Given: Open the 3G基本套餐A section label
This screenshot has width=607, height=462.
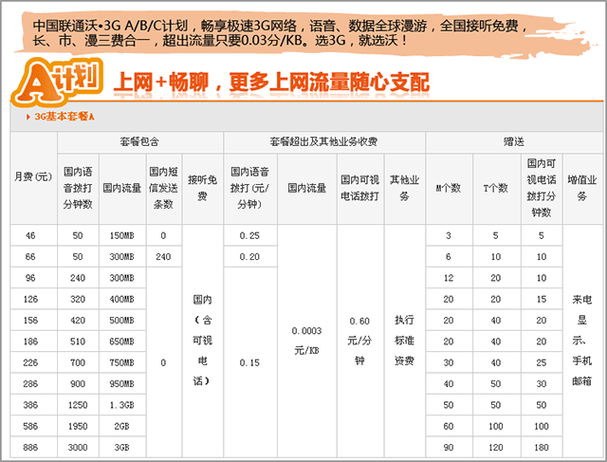Looking at the screenshot, I should tap(64, 117).
